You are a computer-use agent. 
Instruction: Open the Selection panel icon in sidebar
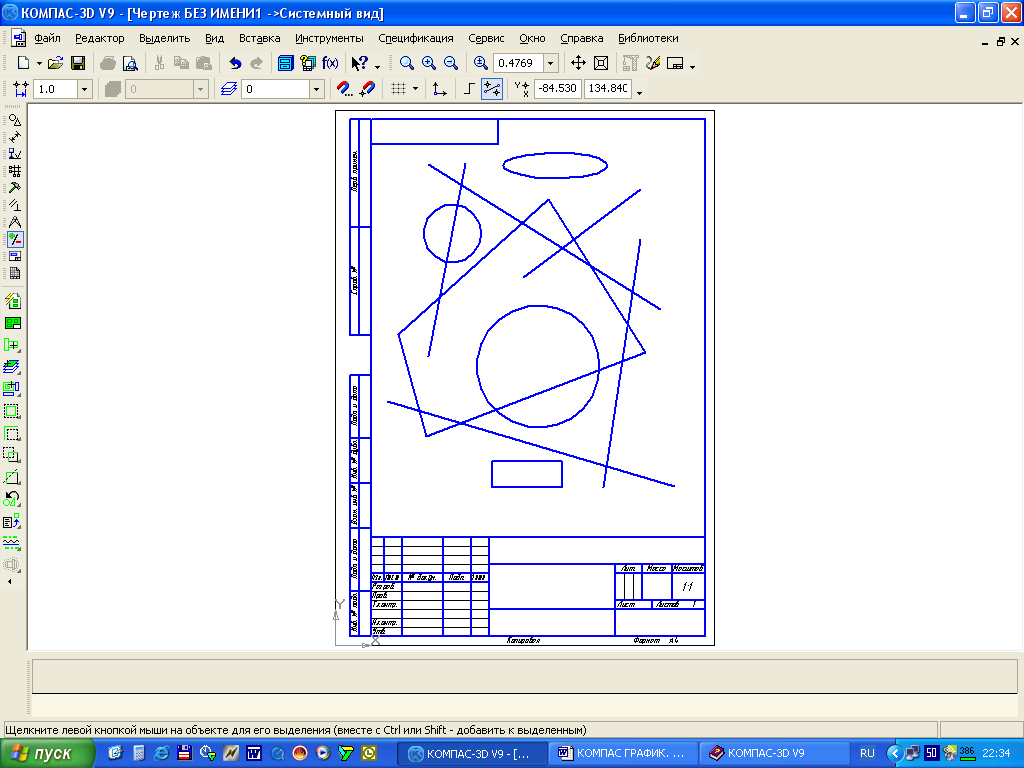14,239
